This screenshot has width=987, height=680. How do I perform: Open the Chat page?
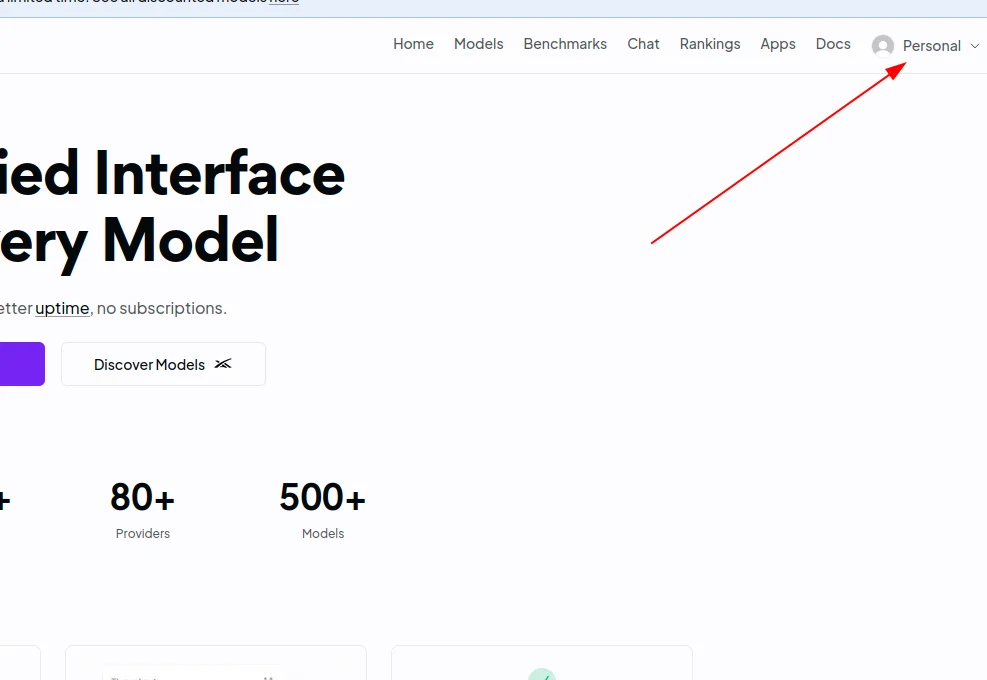643,44
